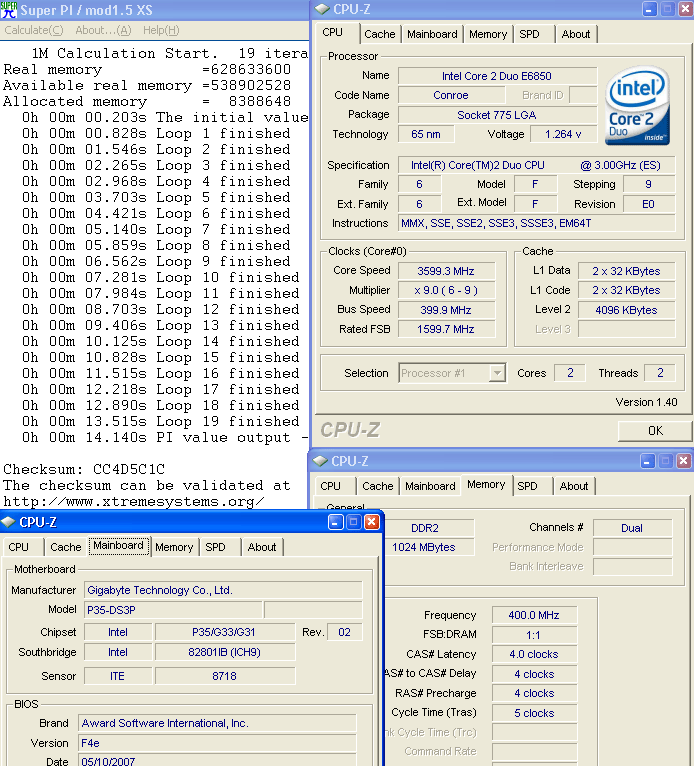Click the BIOS version F4e field
The height and width of the screenshot is (766, 694).
coord(217,743)
